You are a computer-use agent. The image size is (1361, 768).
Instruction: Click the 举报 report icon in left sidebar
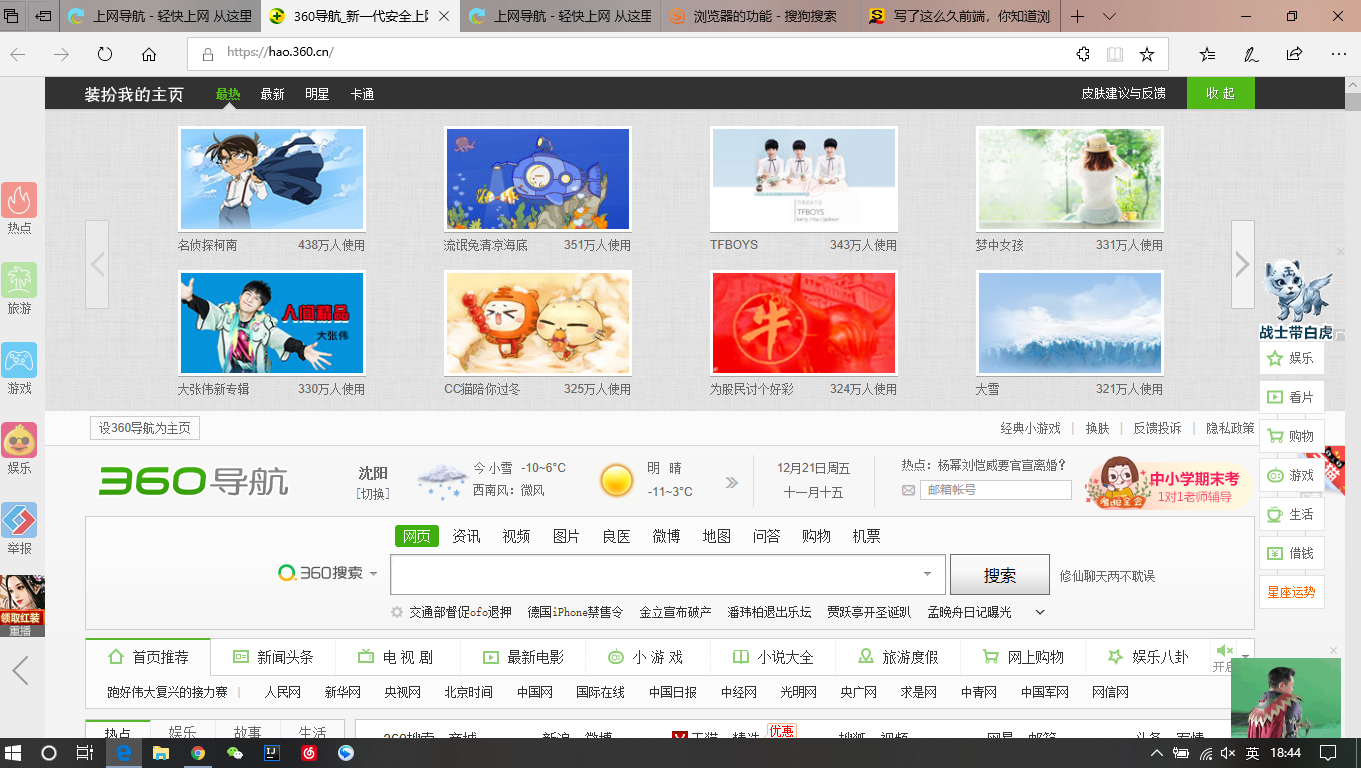(x=19, y=520)
